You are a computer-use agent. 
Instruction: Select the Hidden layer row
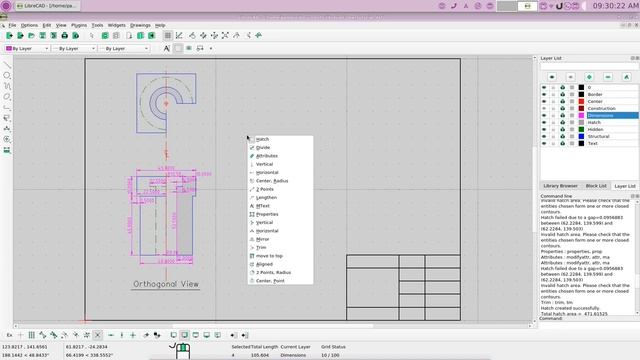pos(589,129)
